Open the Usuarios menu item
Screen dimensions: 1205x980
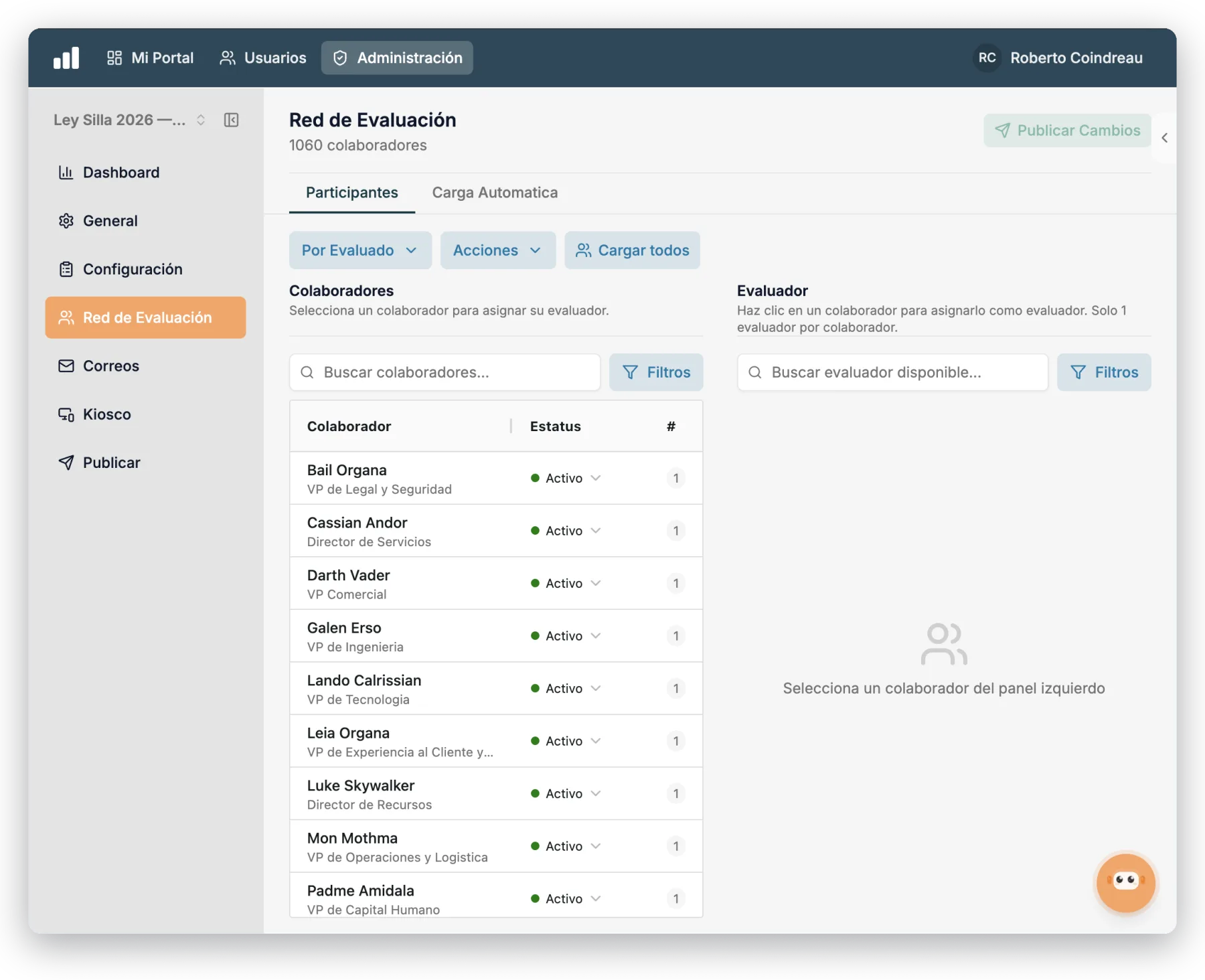point(263,58)
